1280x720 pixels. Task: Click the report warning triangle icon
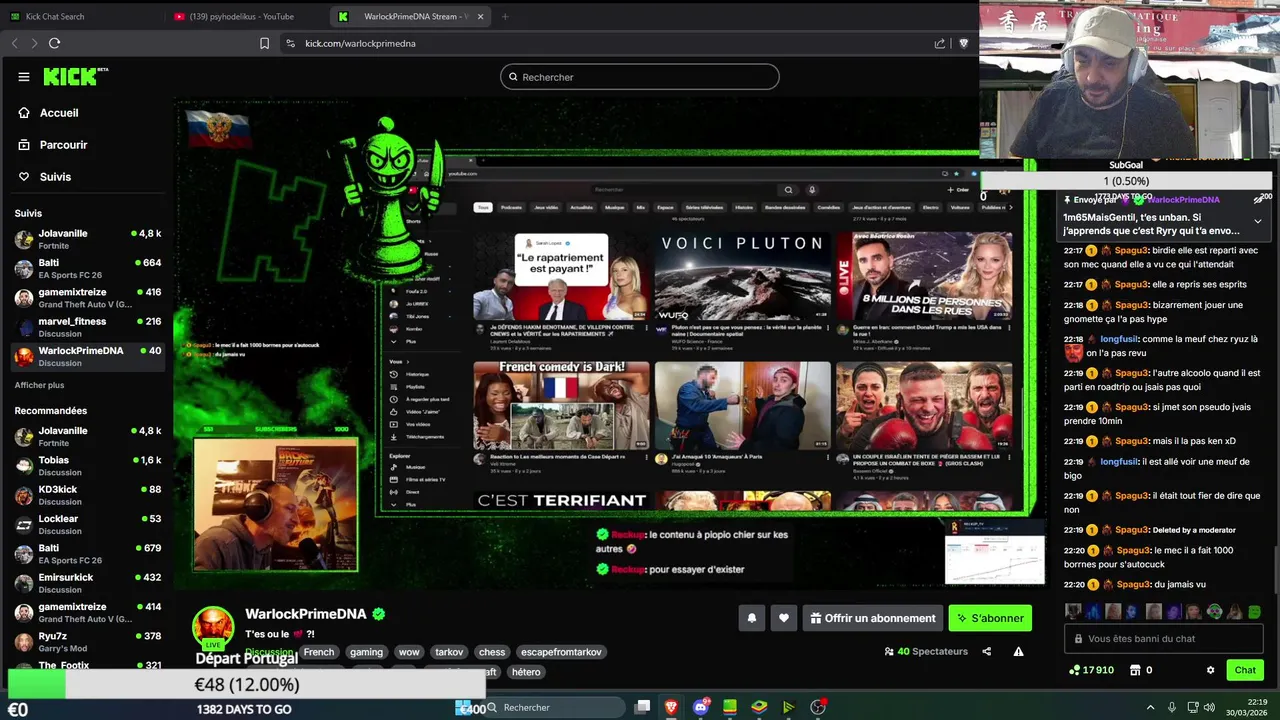coord(1018,651)
